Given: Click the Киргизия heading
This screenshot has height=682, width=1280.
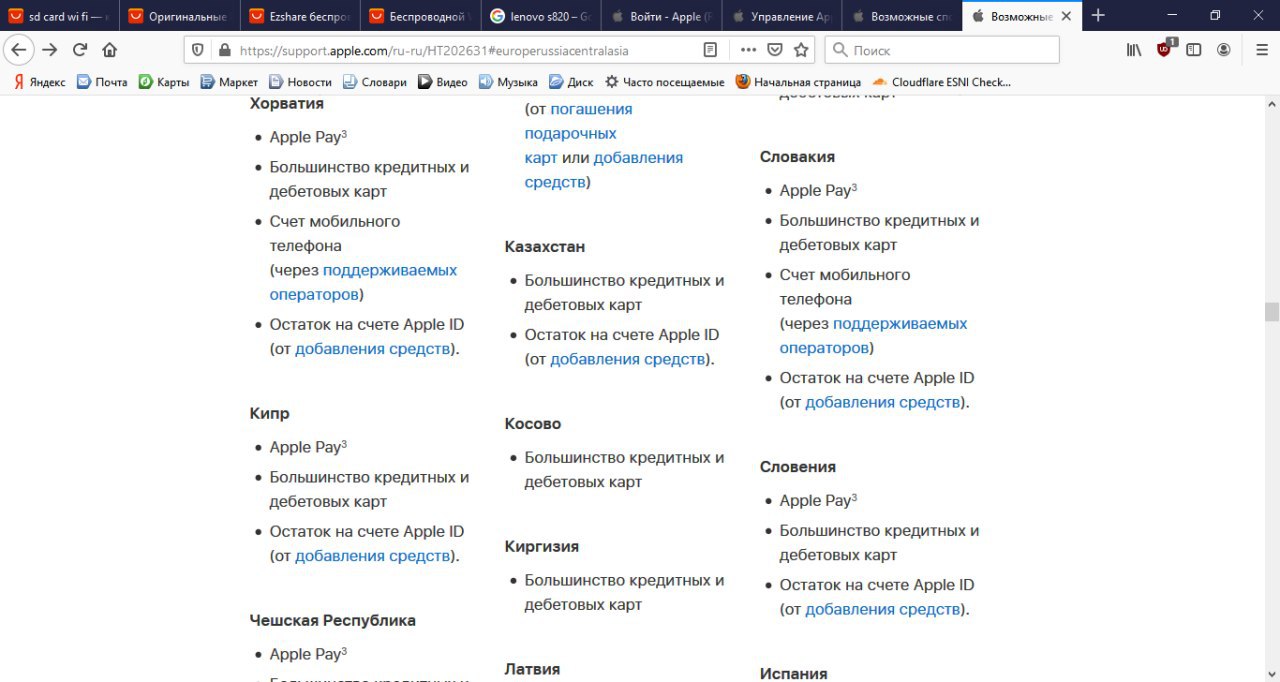Looking at the screenshot, I should pos(542,546).
